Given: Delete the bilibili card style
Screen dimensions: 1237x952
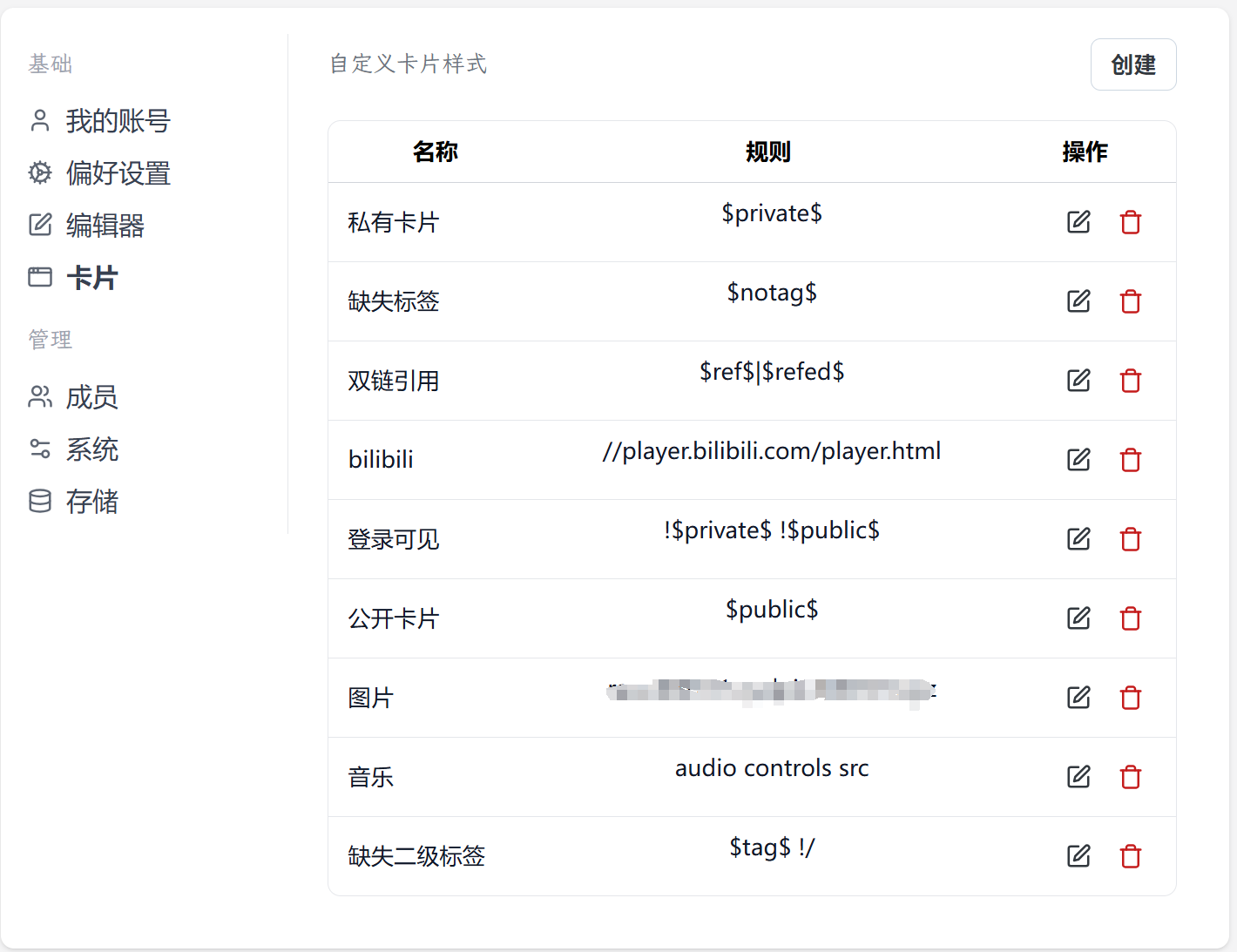Looking at the screenshot, I should [x=1131, y=460].
